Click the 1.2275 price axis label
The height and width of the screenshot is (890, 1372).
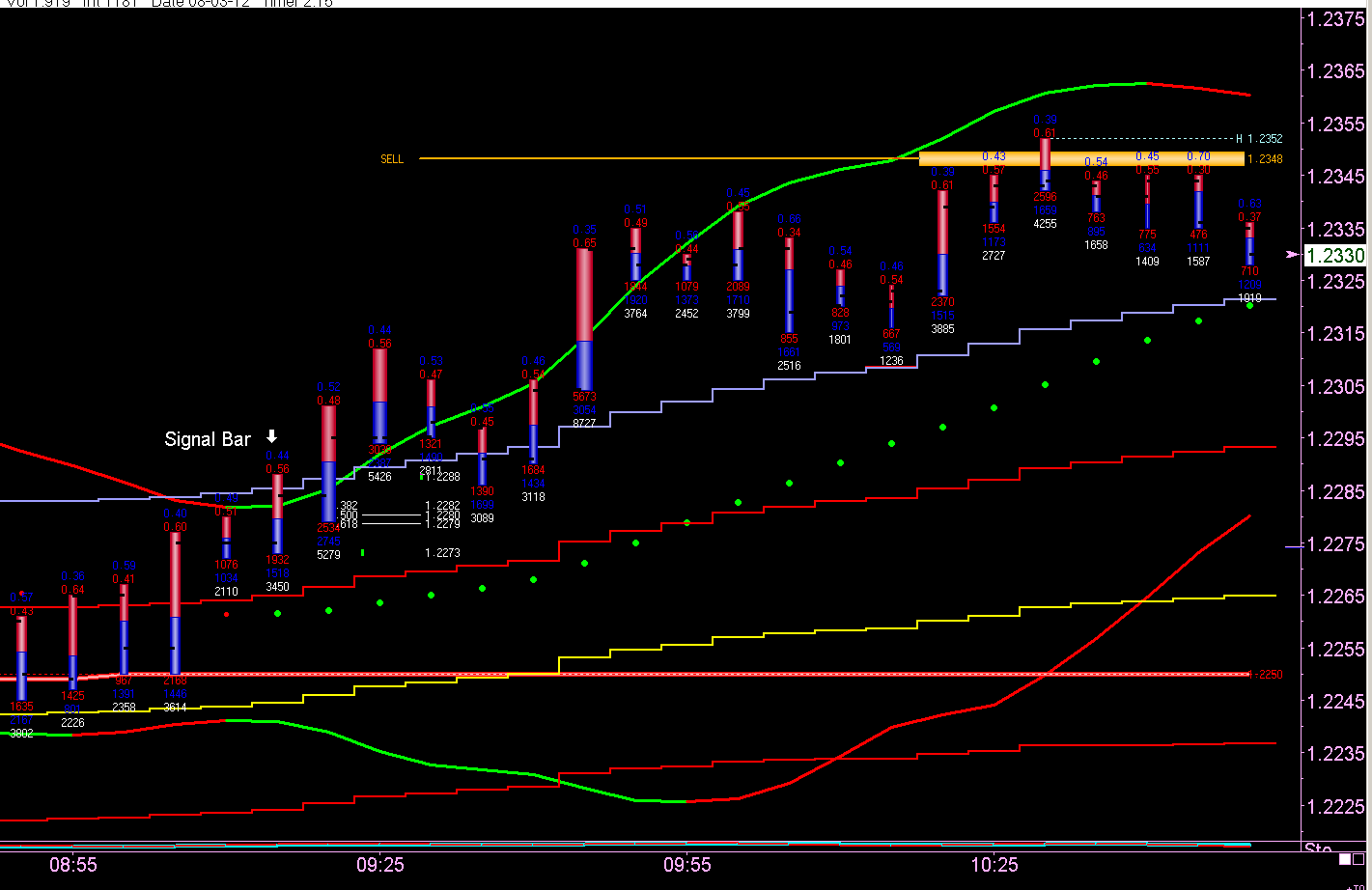pos(1335,544)
